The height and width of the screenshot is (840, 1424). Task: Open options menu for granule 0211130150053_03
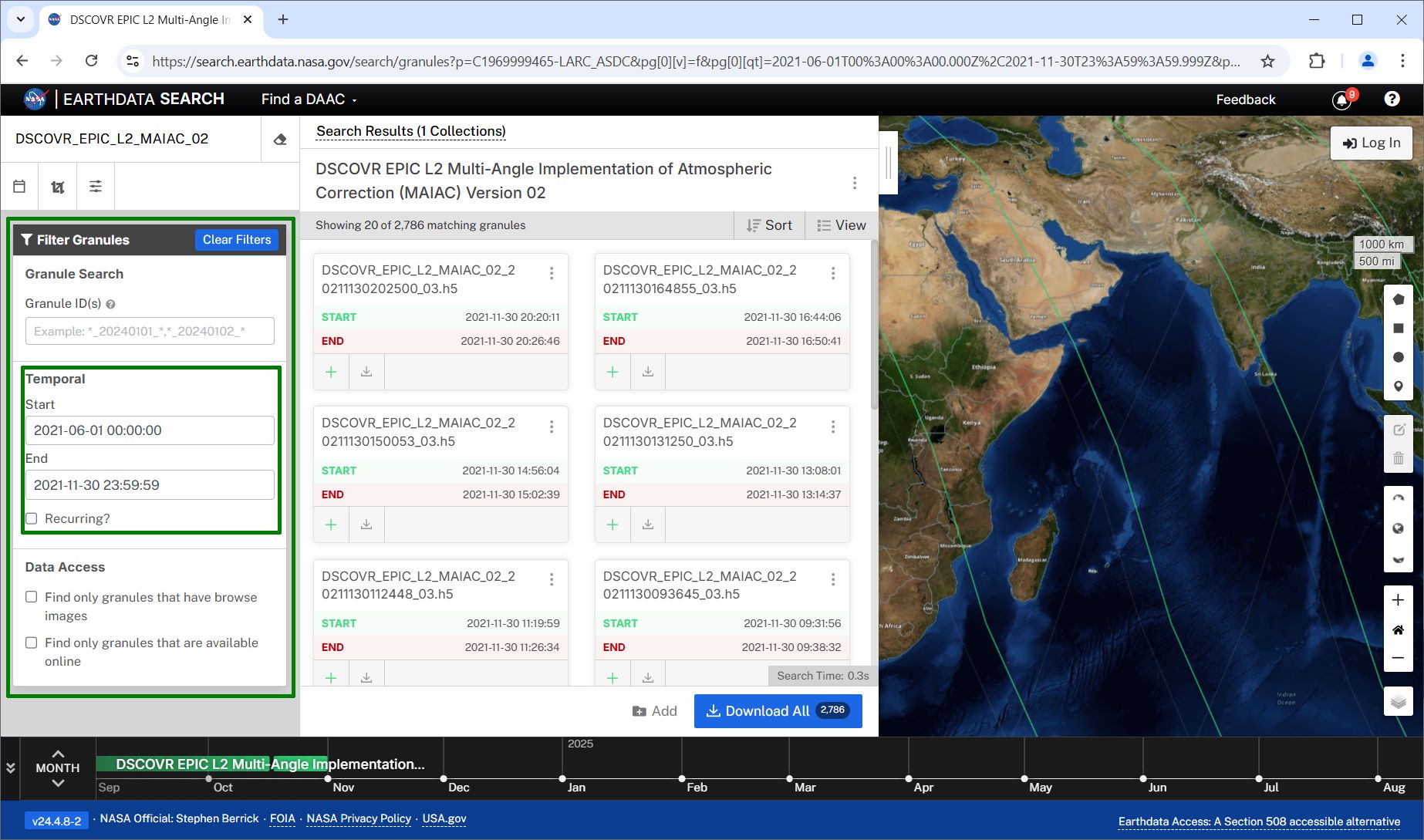[552, 427]
